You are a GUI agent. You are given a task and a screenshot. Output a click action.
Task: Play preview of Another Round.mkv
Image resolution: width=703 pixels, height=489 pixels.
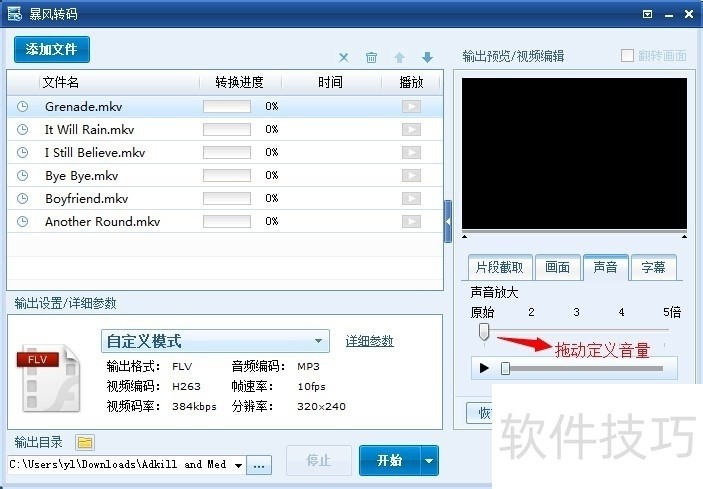click(x=411, y=221)
